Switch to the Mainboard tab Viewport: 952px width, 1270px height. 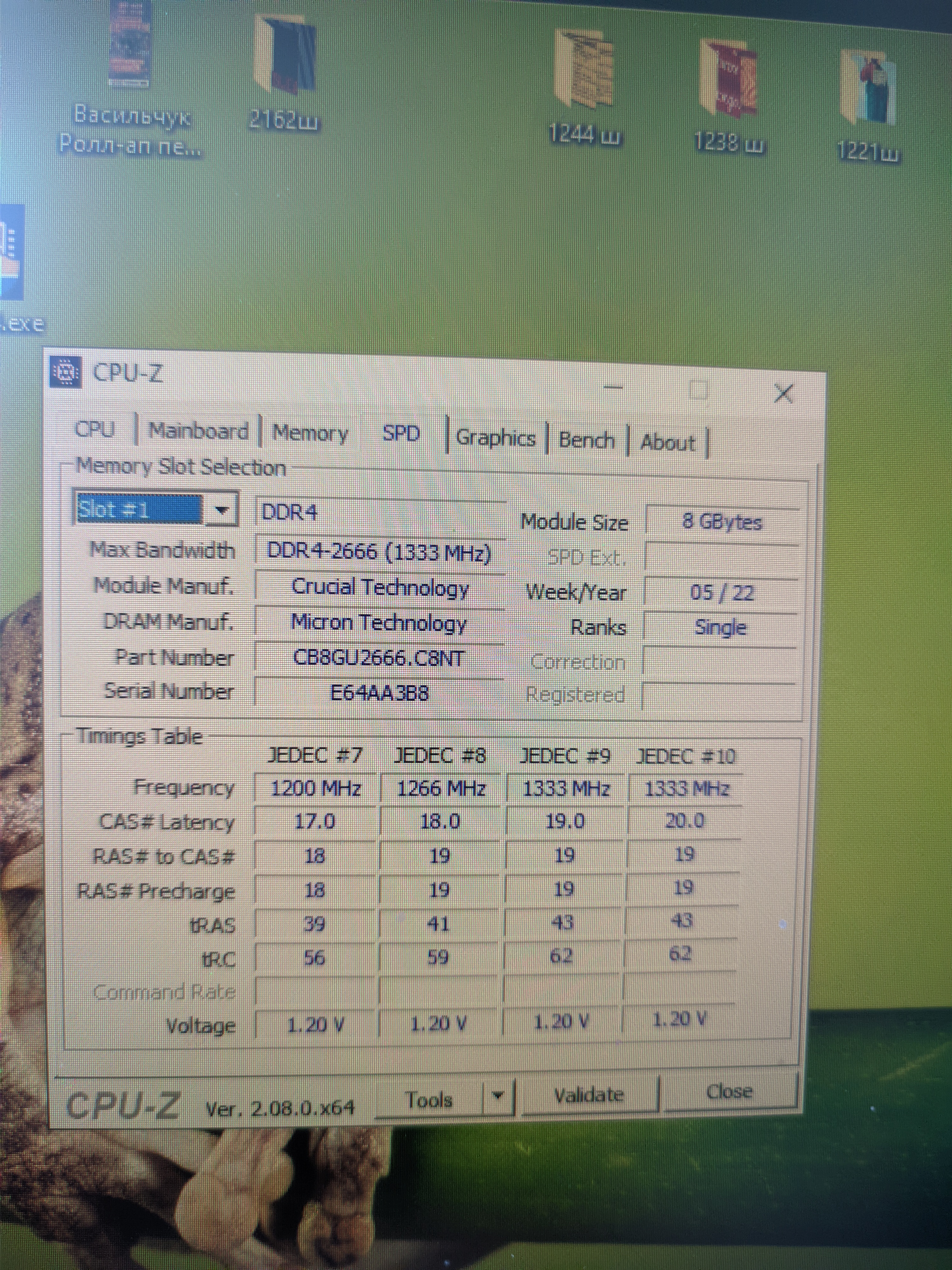point(199,431)
